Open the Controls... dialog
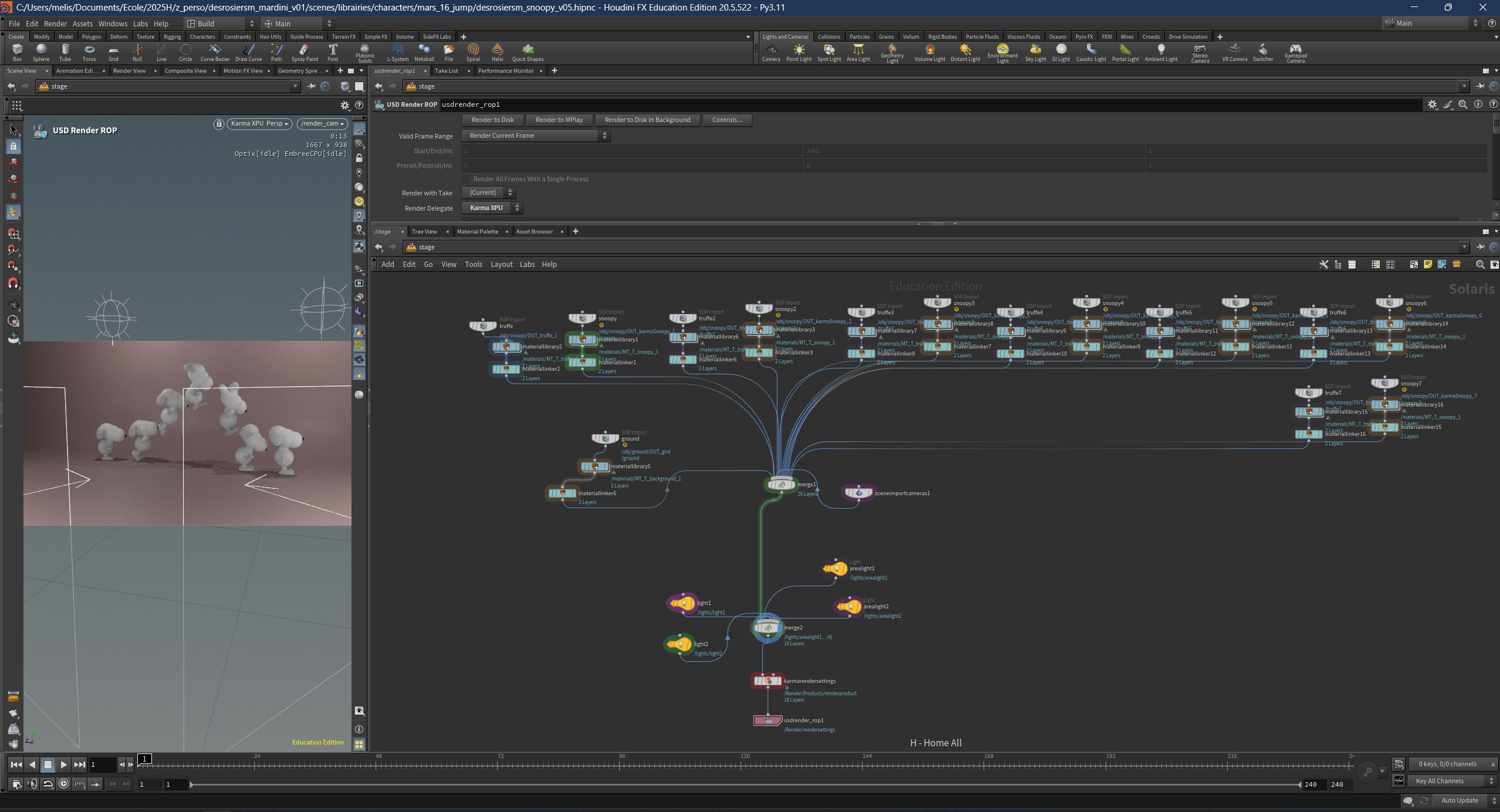Screen dimensions: 1500x812 [727, 120]
